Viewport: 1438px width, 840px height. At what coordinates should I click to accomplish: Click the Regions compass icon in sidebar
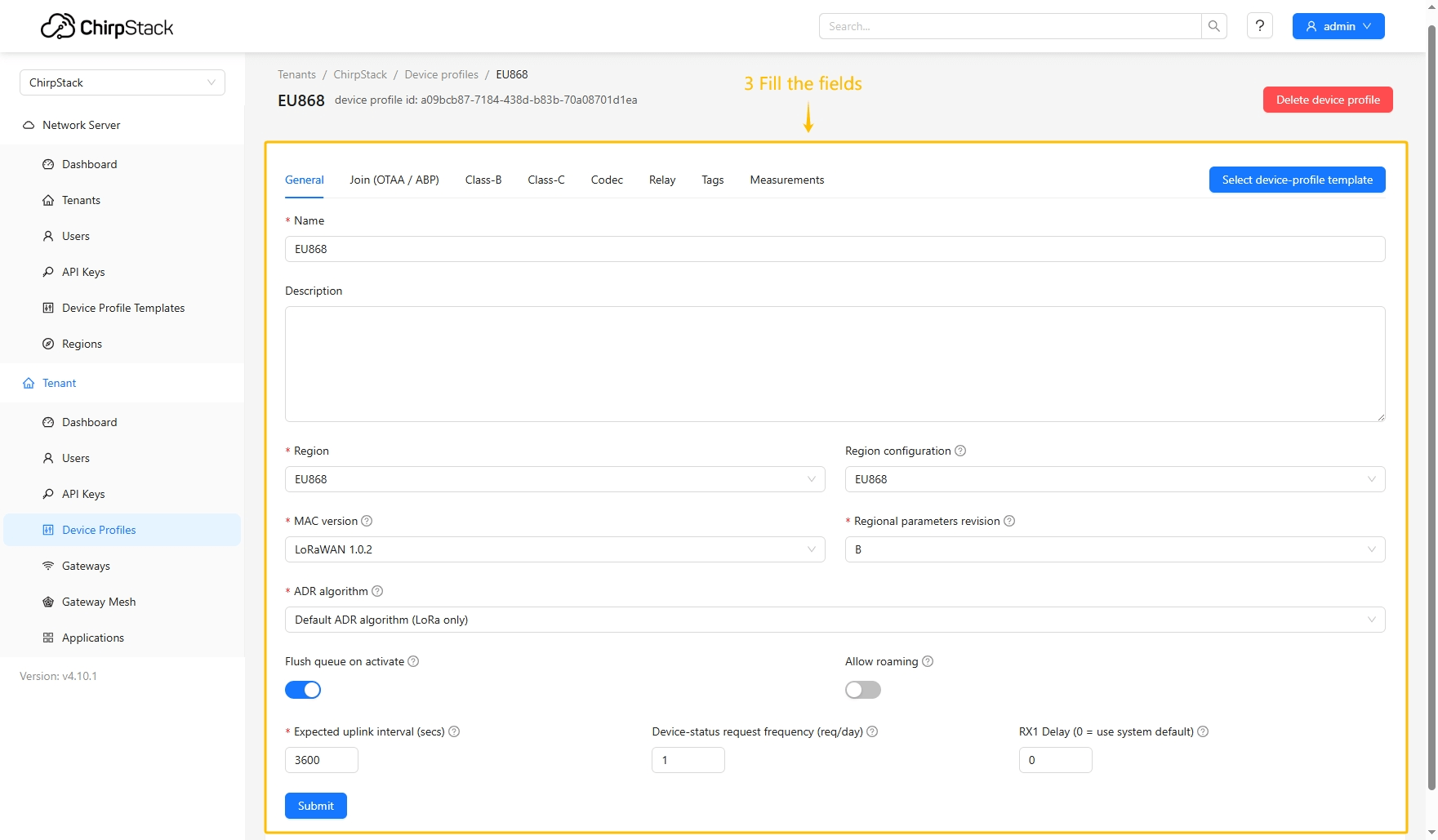48,344
